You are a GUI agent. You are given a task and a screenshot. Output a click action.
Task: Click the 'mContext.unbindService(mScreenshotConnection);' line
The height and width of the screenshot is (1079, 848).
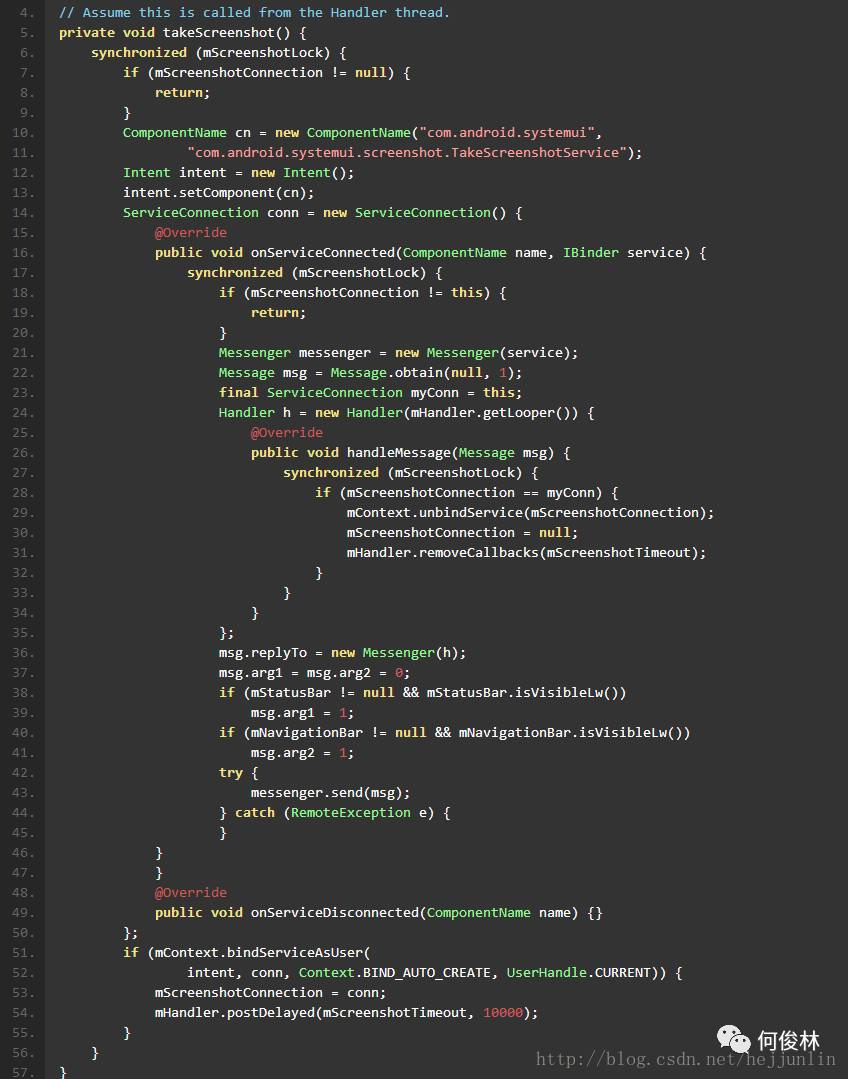click(530, 512)
